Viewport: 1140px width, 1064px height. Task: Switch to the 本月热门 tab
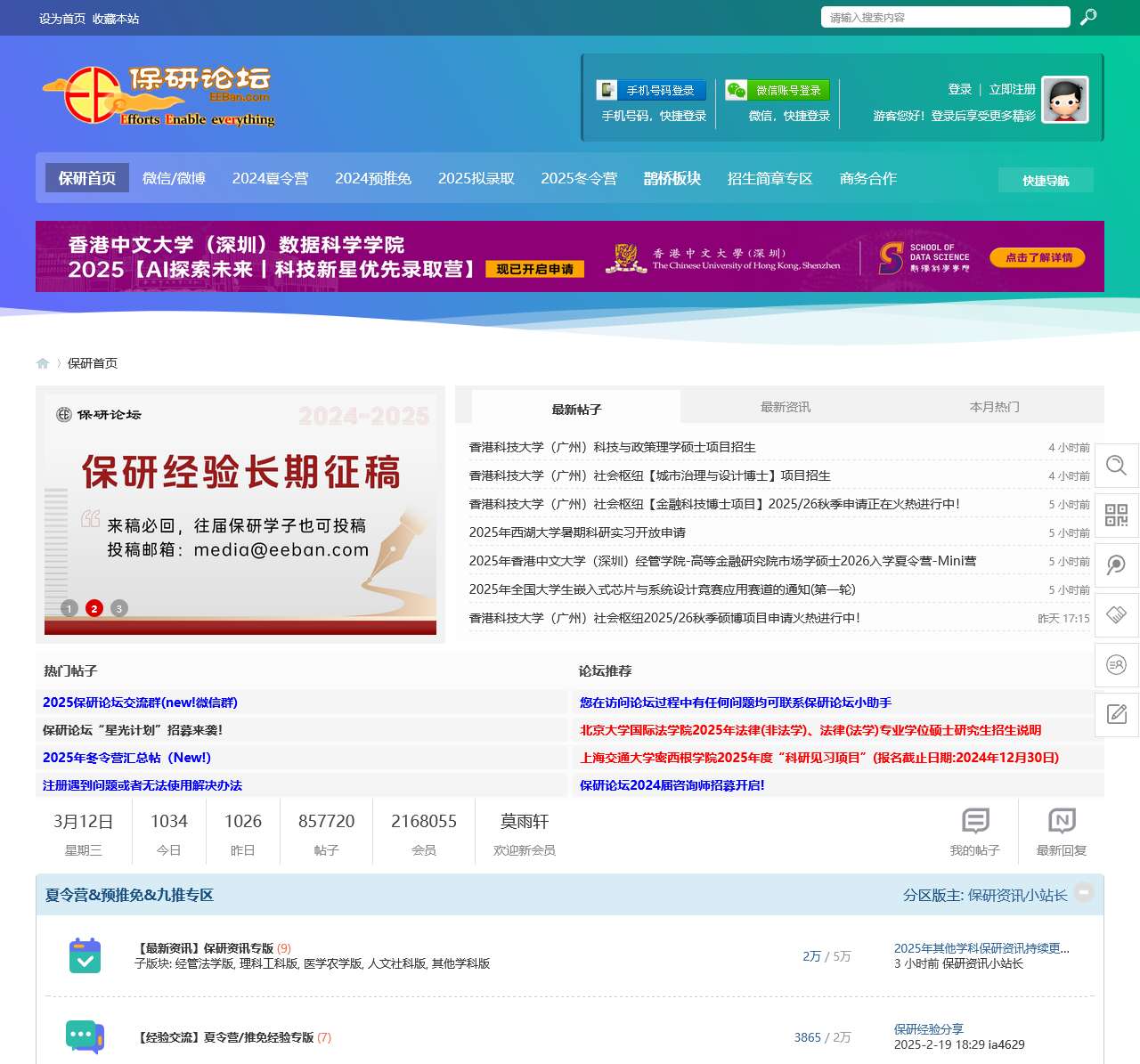pyautogui.click(x=995, y=407)
